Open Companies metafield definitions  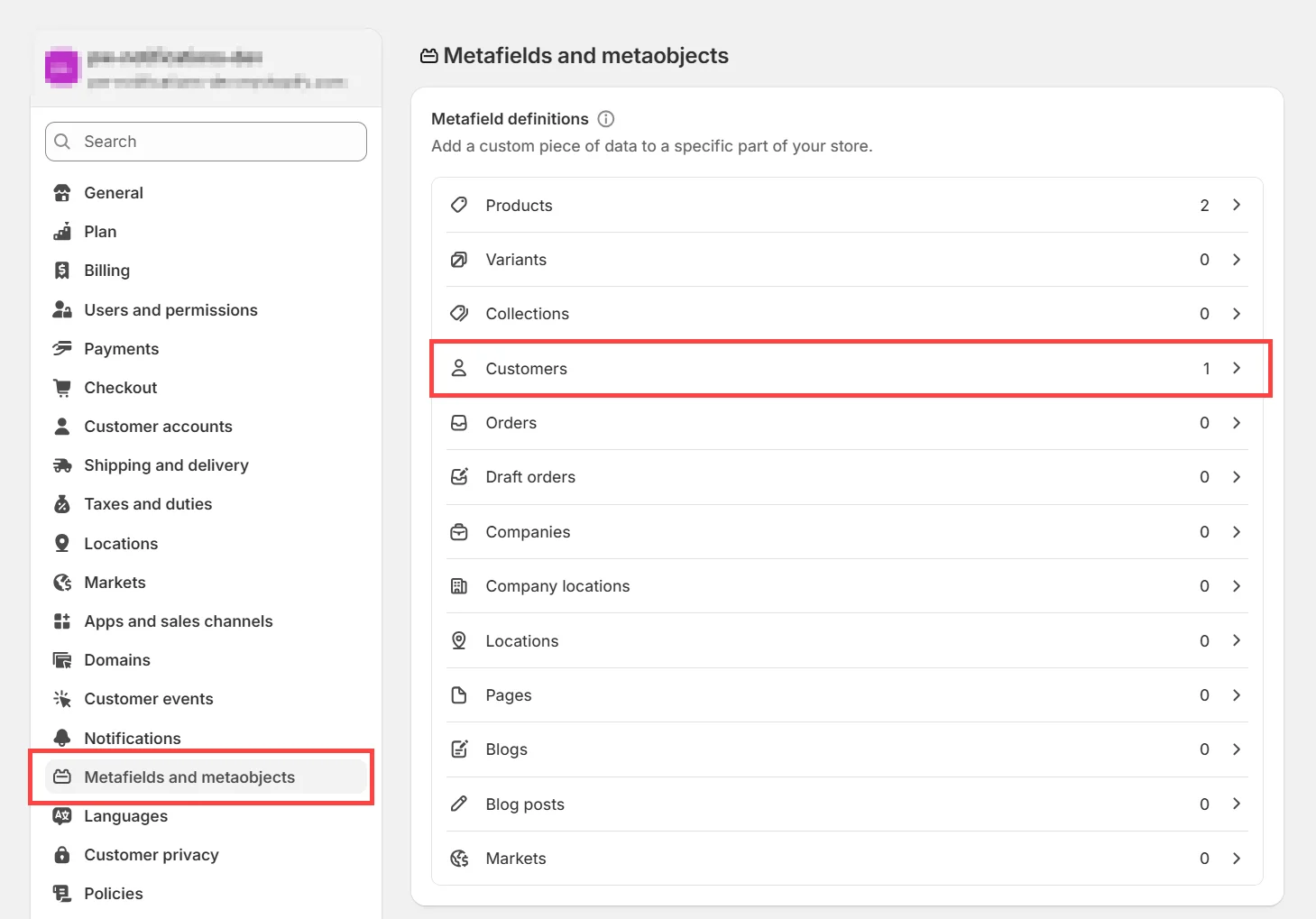click(528, 532)
